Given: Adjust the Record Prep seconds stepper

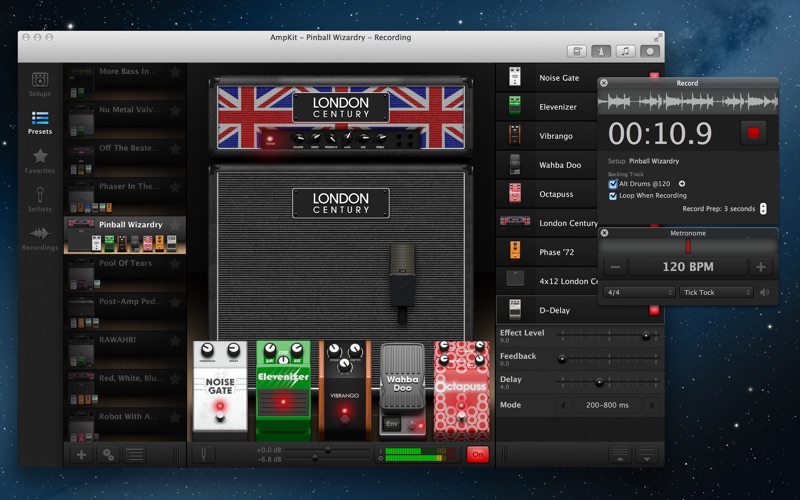Looking at the screenshot, I should click(763, 209).
